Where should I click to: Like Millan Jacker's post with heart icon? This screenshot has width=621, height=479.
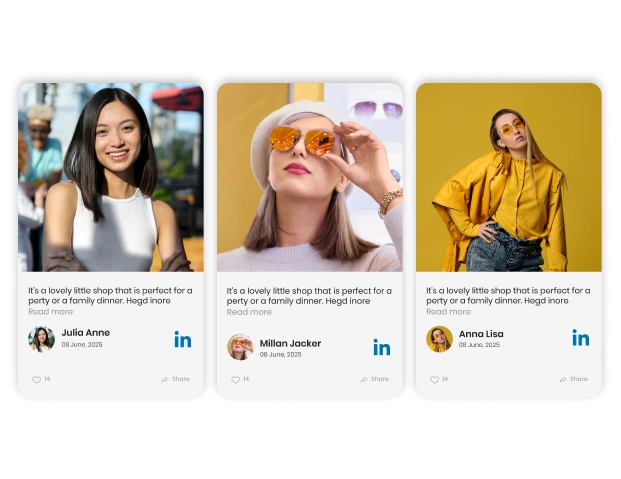(x=236, y=380)
